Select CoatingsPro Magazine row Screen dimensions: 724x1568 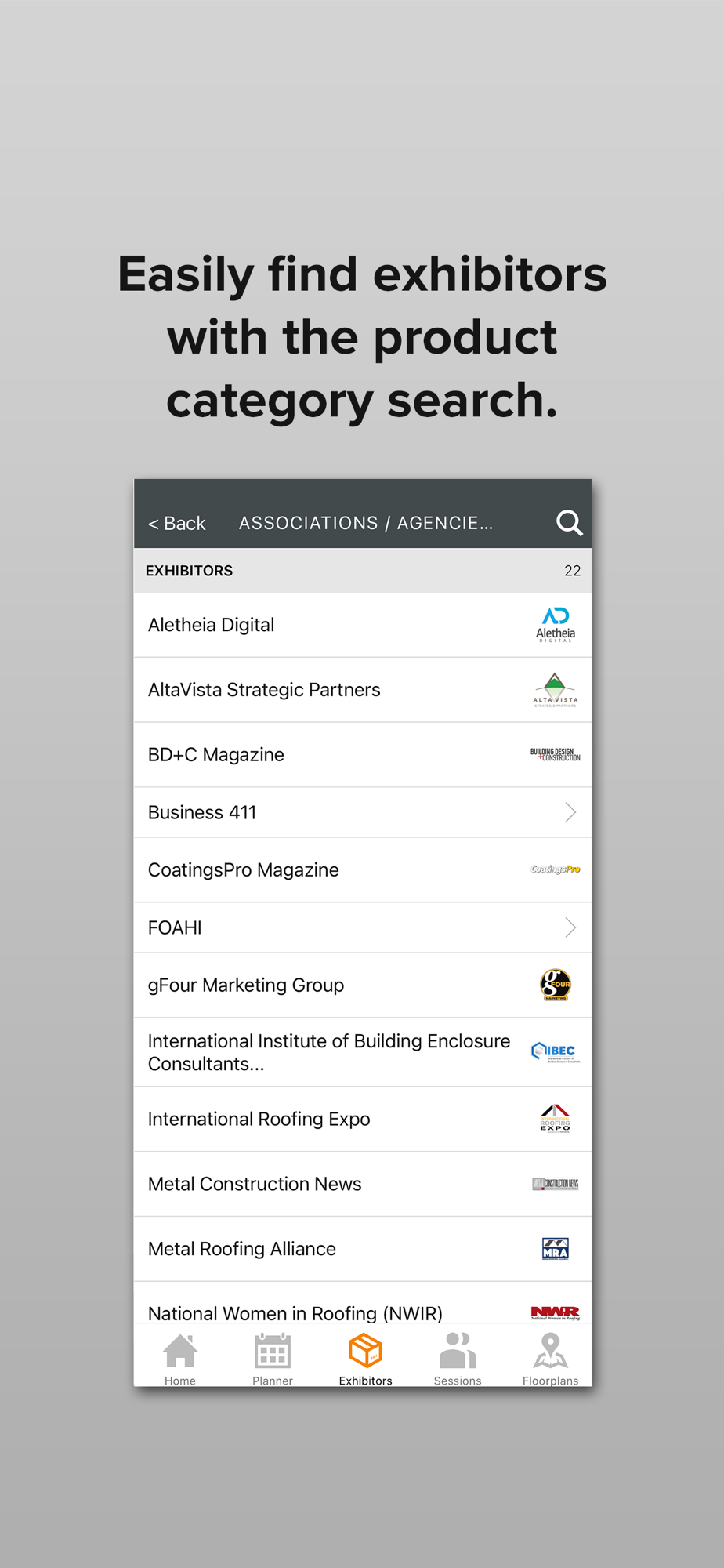click(363, 869)
